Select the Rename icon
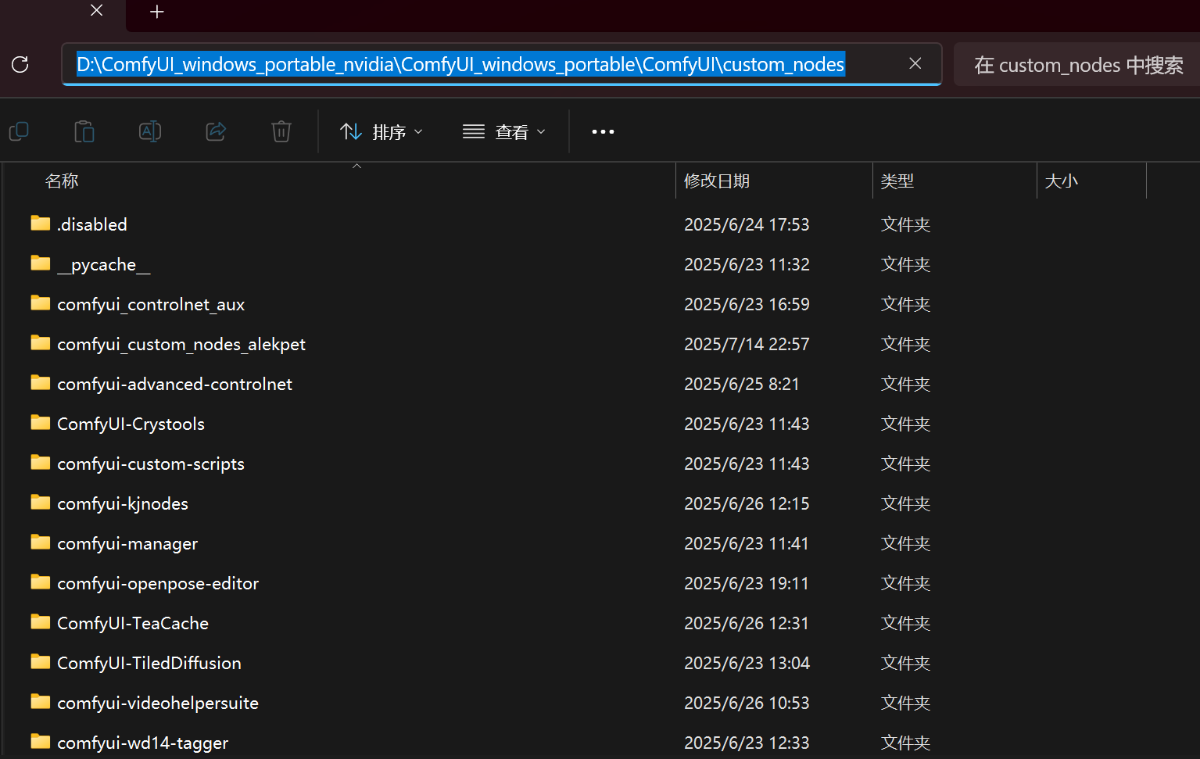Screen dimensions: 1200x759 pos(150,131)
